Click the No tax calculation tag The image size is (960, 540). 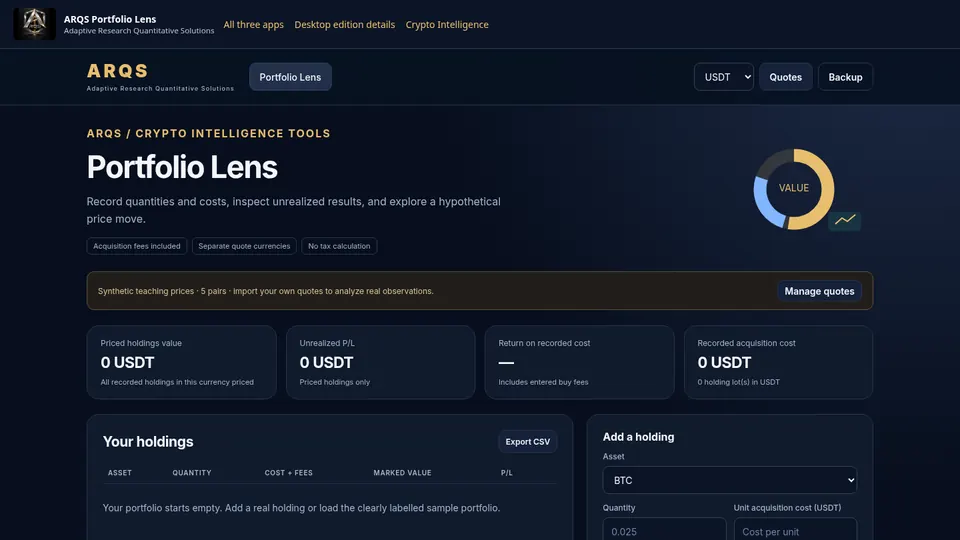pos(339,246)
